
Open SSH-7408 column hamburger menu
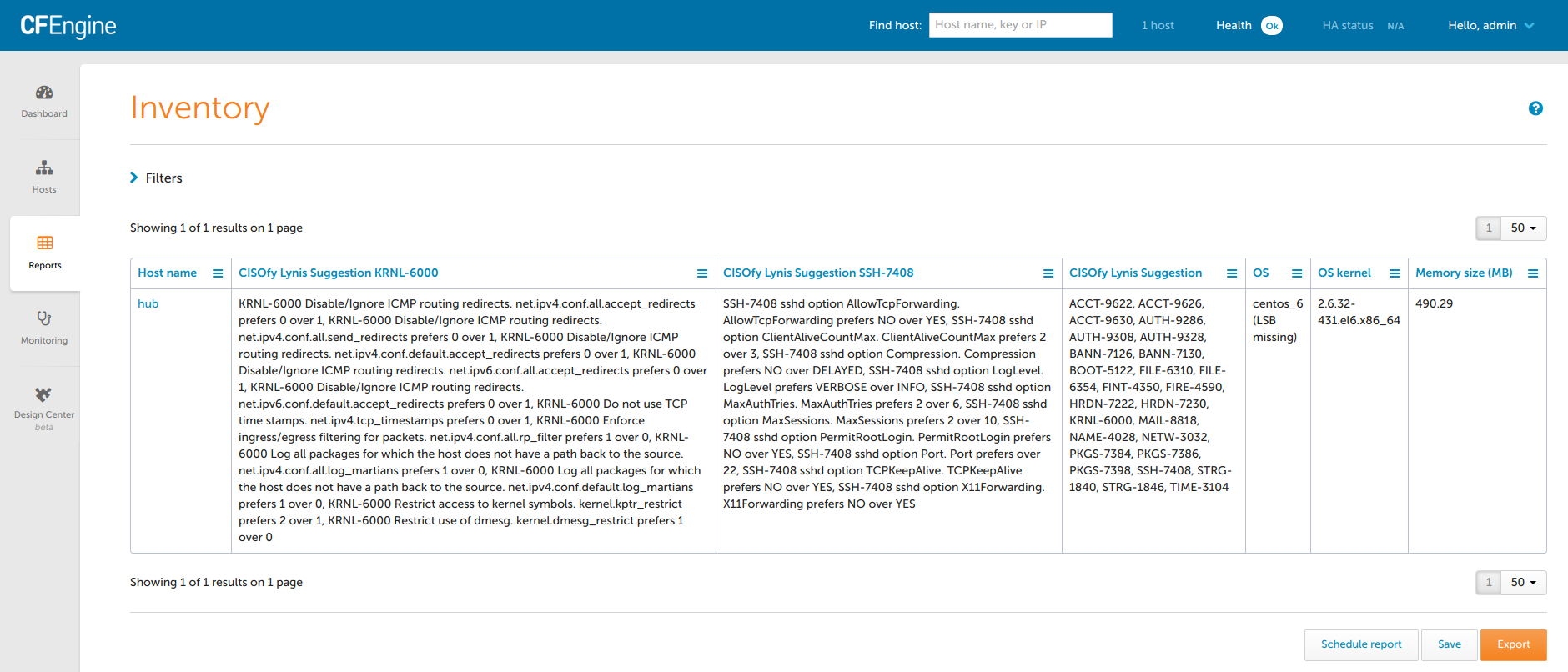click(x=1048, y=273)
